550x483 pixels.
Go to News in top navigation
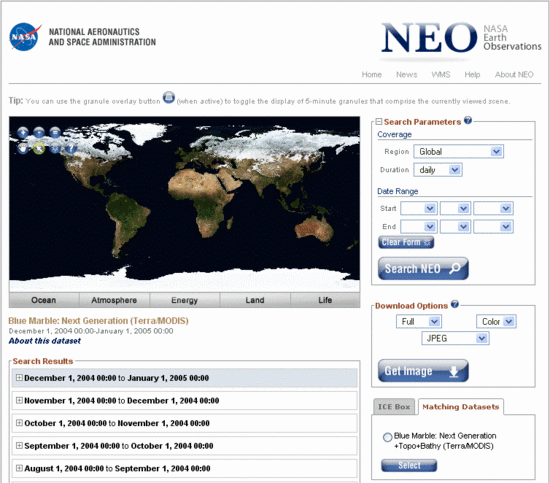pyautogui.click(x=407, y=74)
